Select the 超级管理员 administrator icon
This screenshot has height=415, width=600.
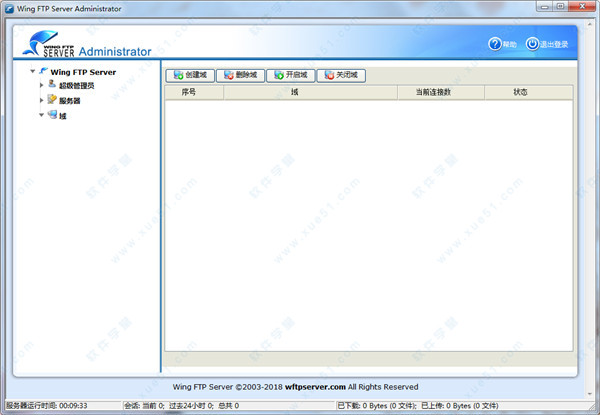(52, 84)
